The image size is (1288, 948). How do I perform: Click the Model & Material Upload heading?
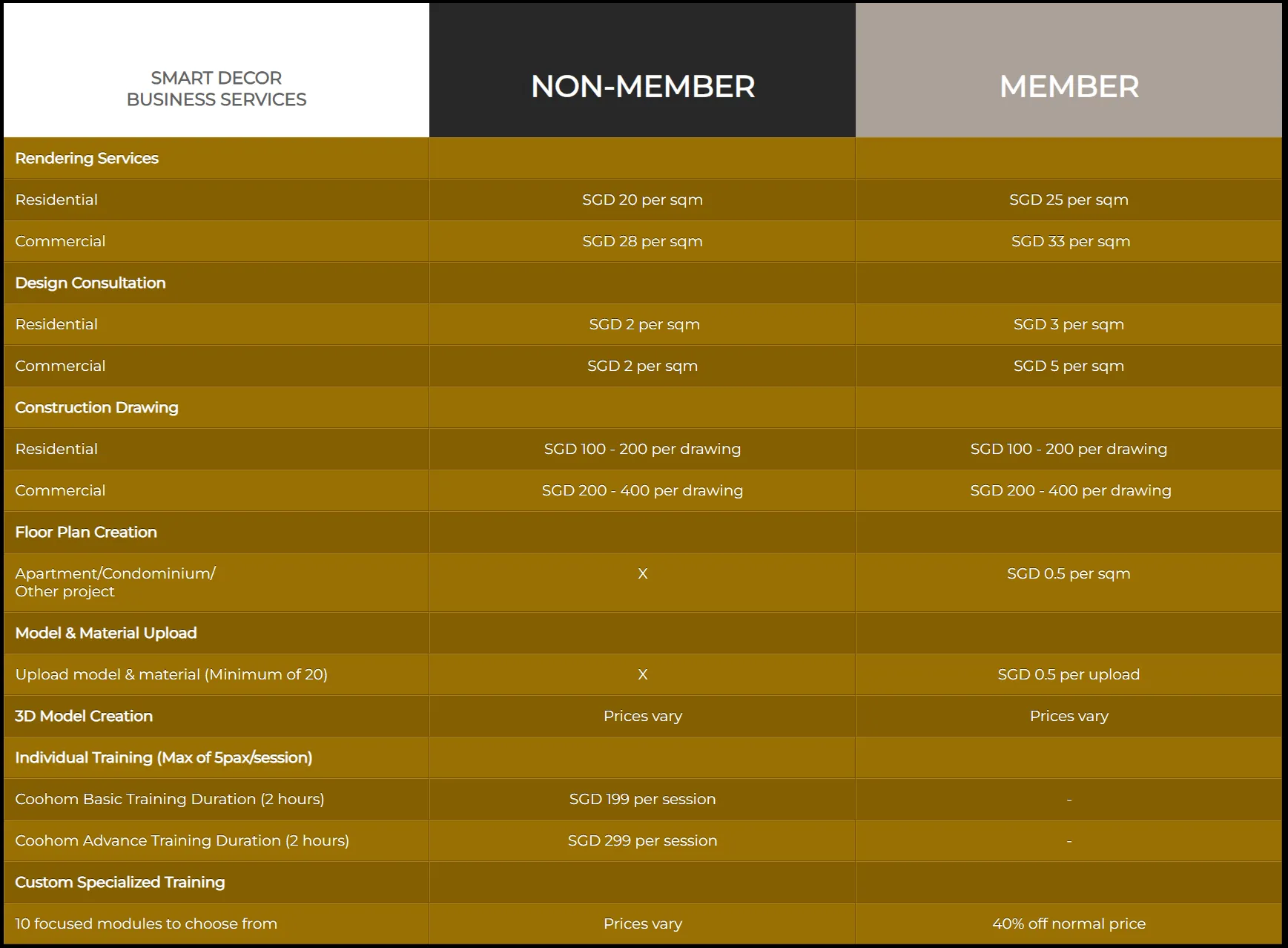(x=106, y=633)
